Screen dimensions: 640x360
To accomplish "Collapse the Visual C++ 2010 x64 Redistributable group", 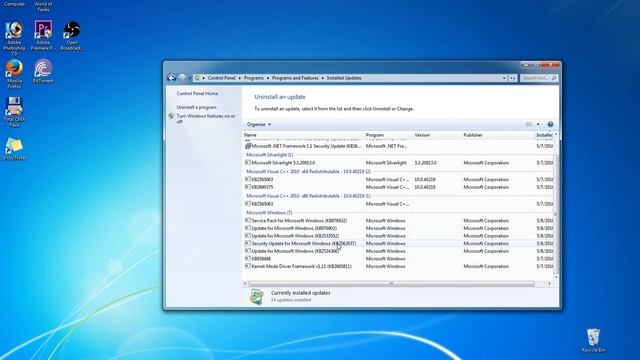I will tap(308, 171).
